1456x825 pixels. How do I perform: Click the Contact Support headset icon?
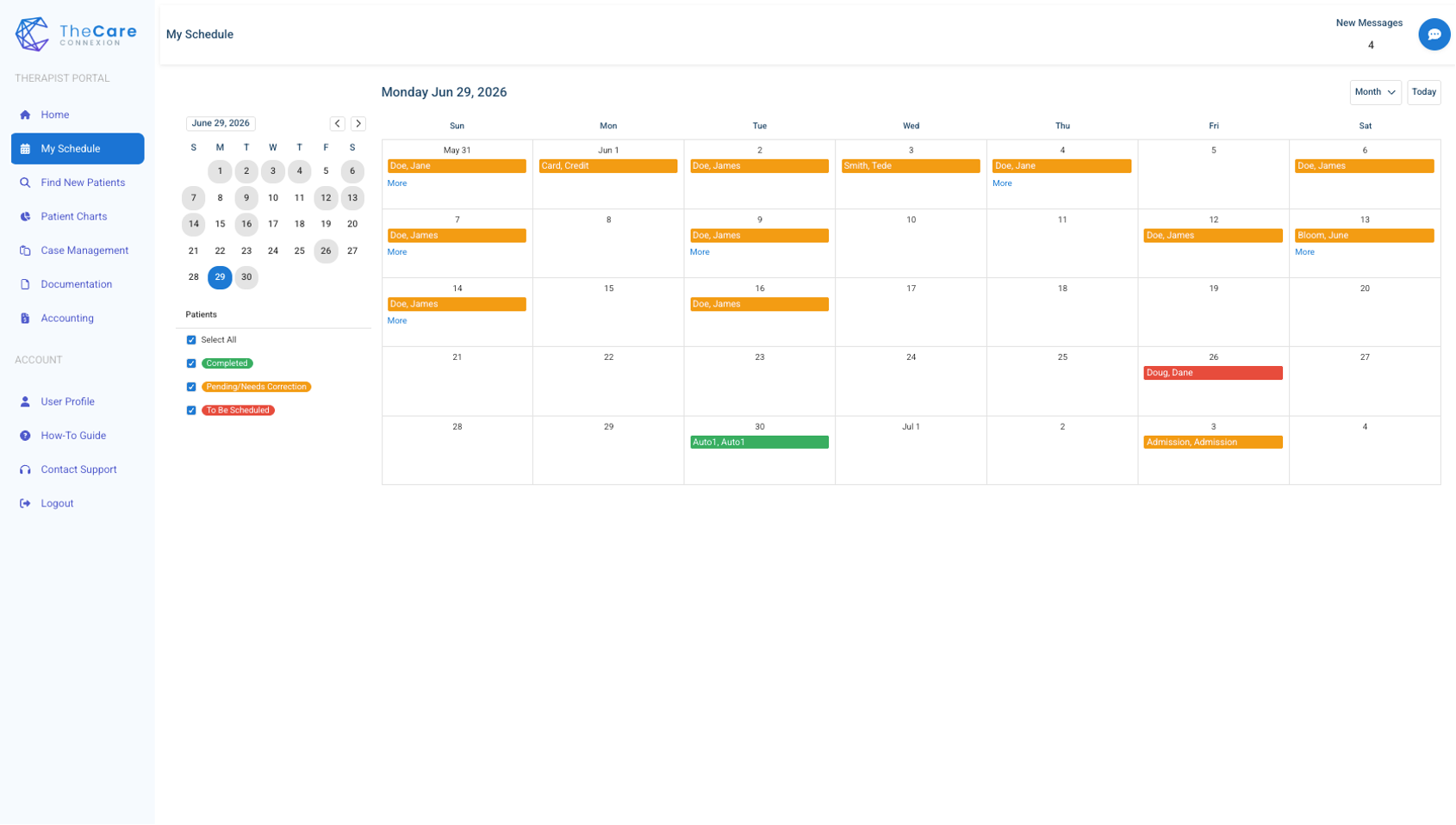(25, 470)
